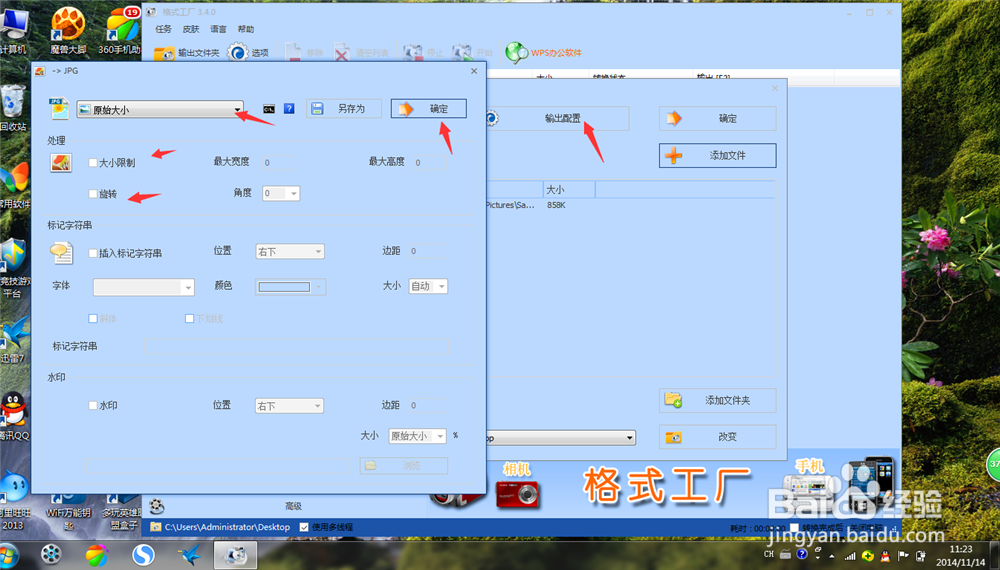Click the 停止 stop toolbar icon
The image size is (1000, 570).
tap(413, 52)
